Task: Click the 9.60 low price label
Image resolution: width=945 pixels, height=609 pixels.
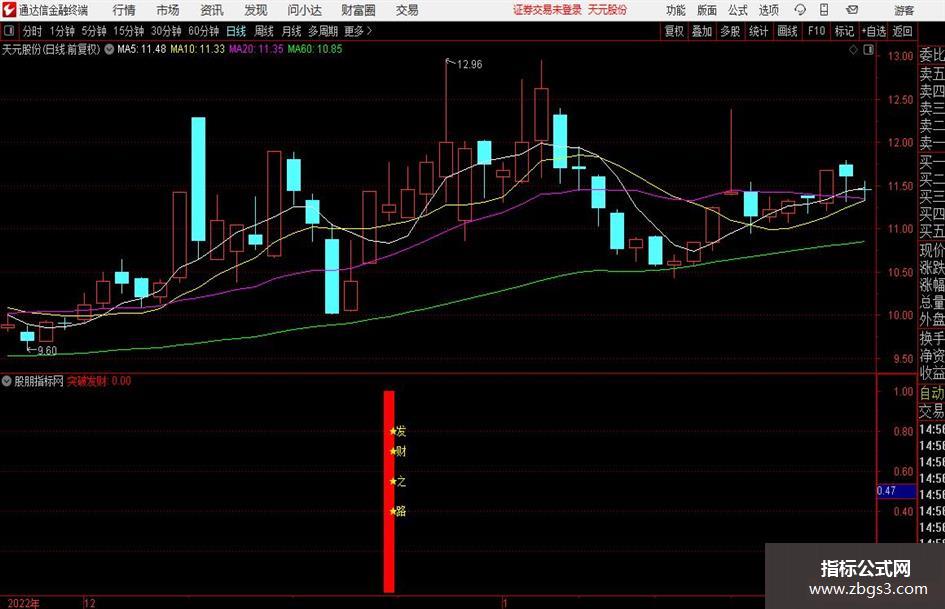Action: click(x=46, y=350)
